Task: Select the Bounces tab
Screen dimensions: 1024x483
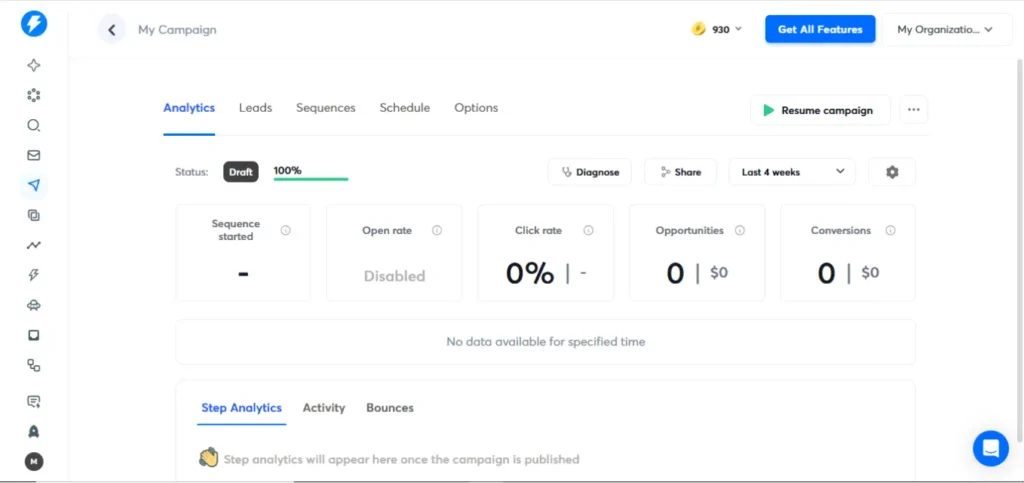Action: coord(390,408)
